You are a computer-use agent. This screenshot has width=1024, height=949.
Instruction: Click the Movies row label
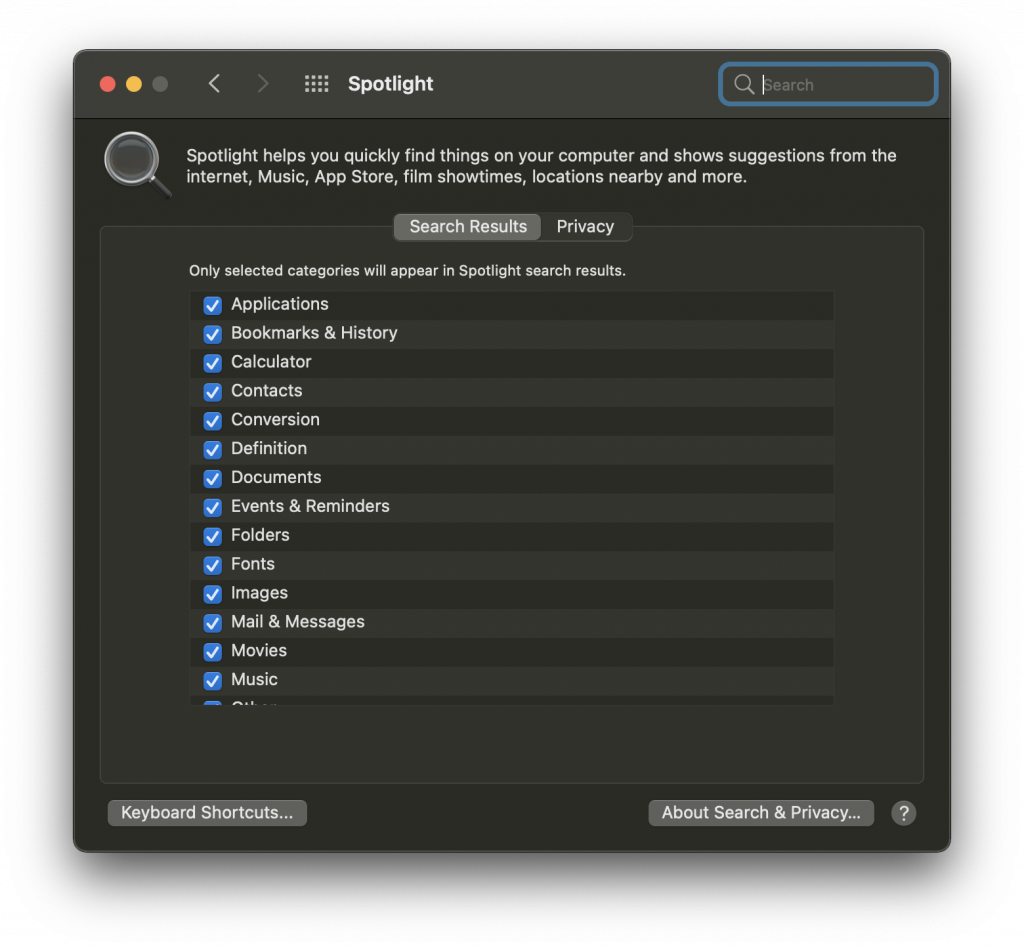[259, 650]
